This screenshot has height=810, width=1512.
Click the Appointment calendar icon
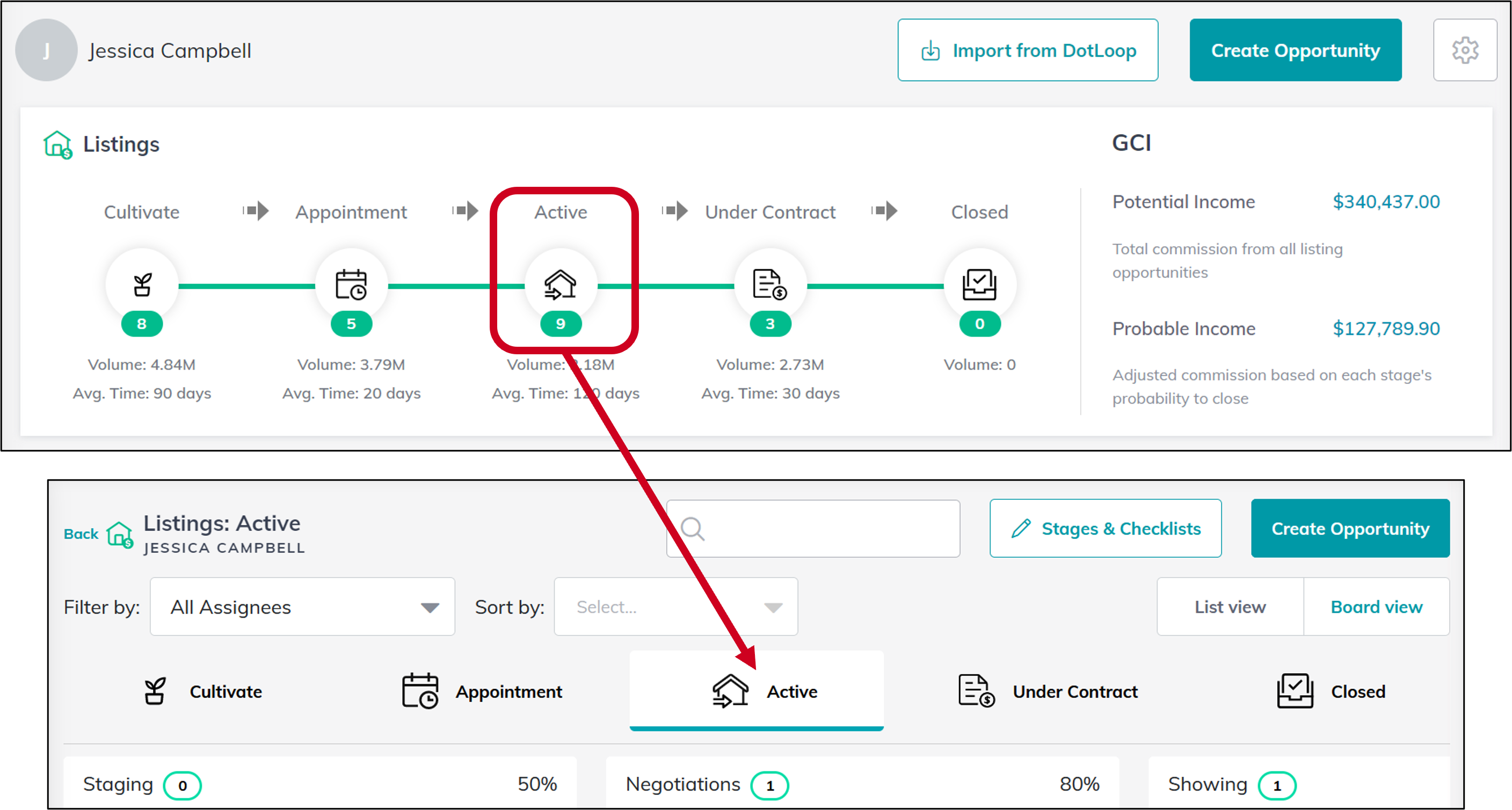351,286
